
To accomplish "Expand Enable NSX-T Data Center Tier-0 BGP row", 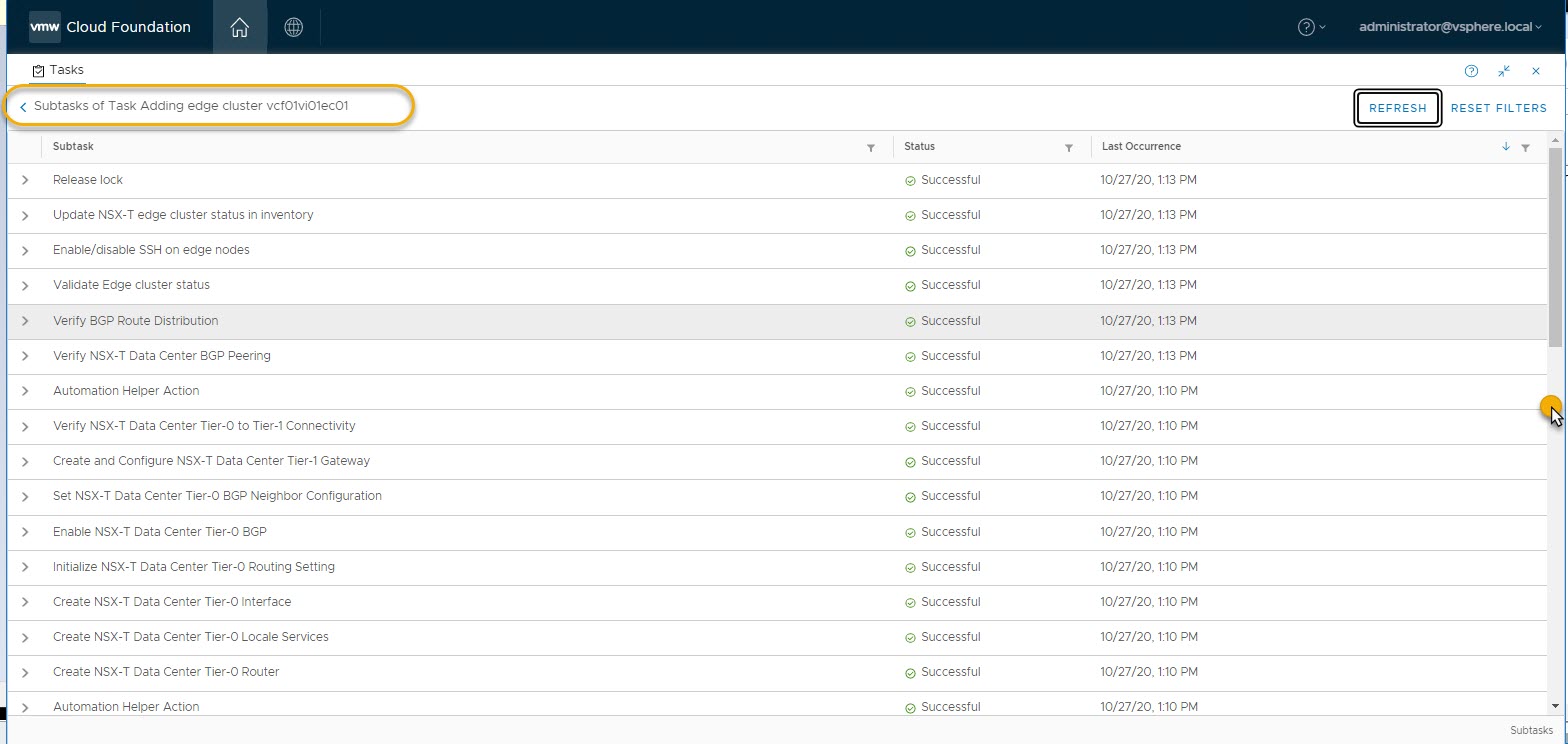I will click(25, 532).
